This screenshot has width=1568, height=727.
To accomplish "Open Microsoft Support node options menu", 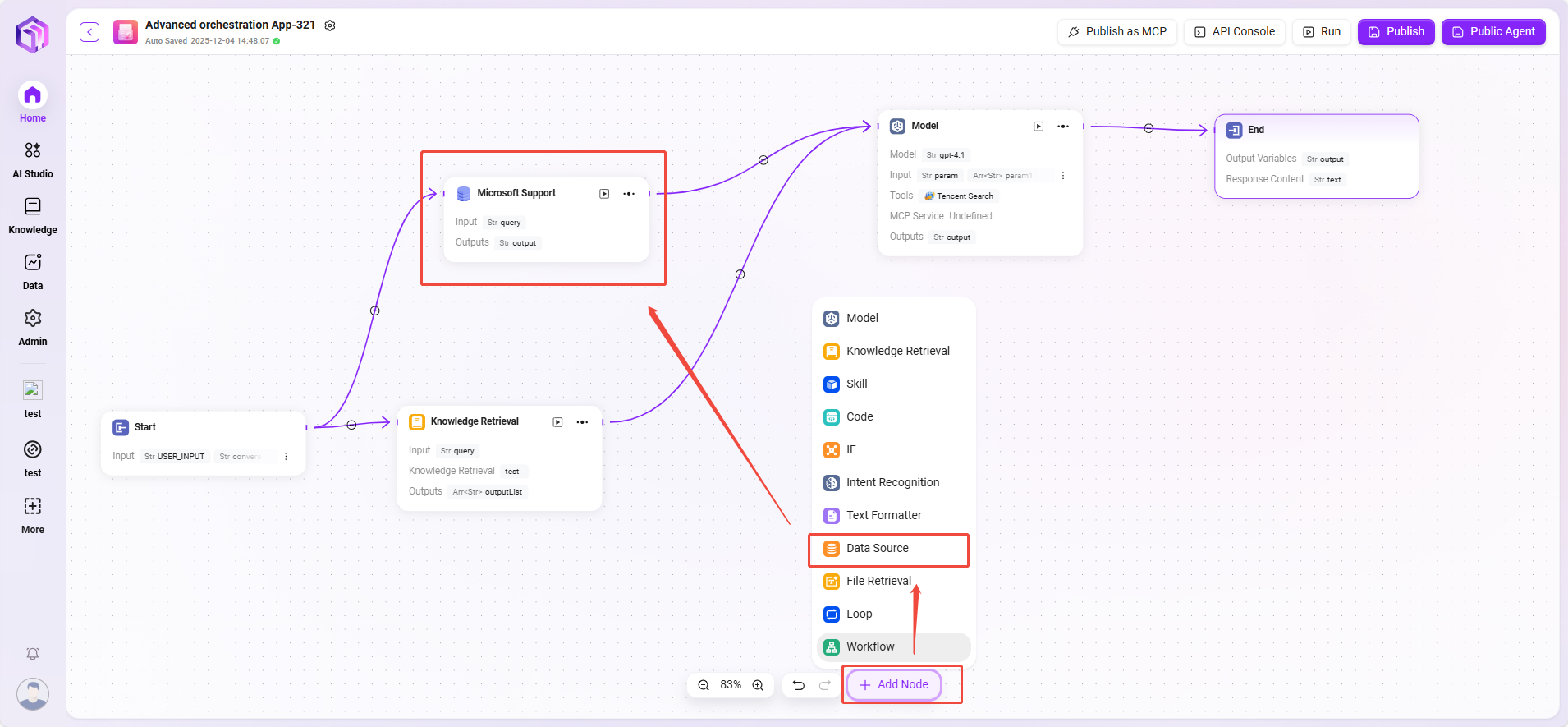I will pos(629,194).
